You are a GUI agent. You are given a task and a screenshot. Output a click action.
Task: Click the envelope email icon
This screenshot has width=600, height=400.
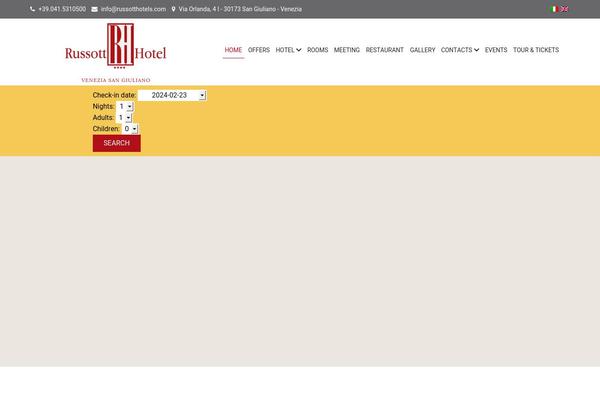click(95, 9)
